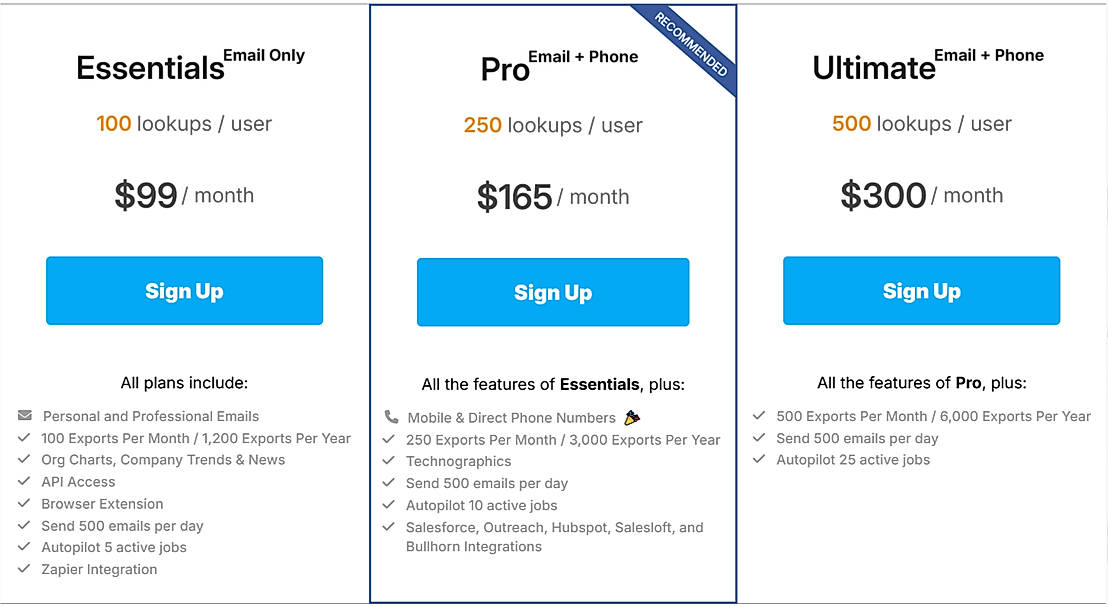Click the checkmark beside 6,000 Exports Per Year
The image size is (1108, 607).
click(x=760, y=416)
